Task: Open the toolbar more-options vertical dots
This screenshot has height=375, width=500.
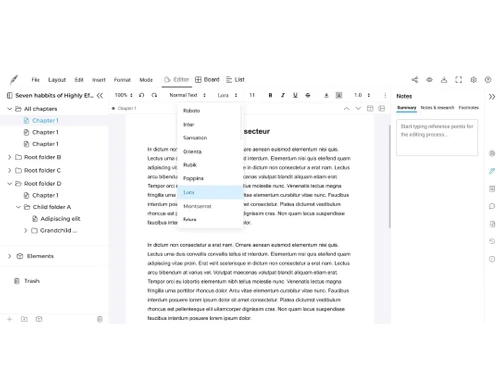Action: coord(385,95)
